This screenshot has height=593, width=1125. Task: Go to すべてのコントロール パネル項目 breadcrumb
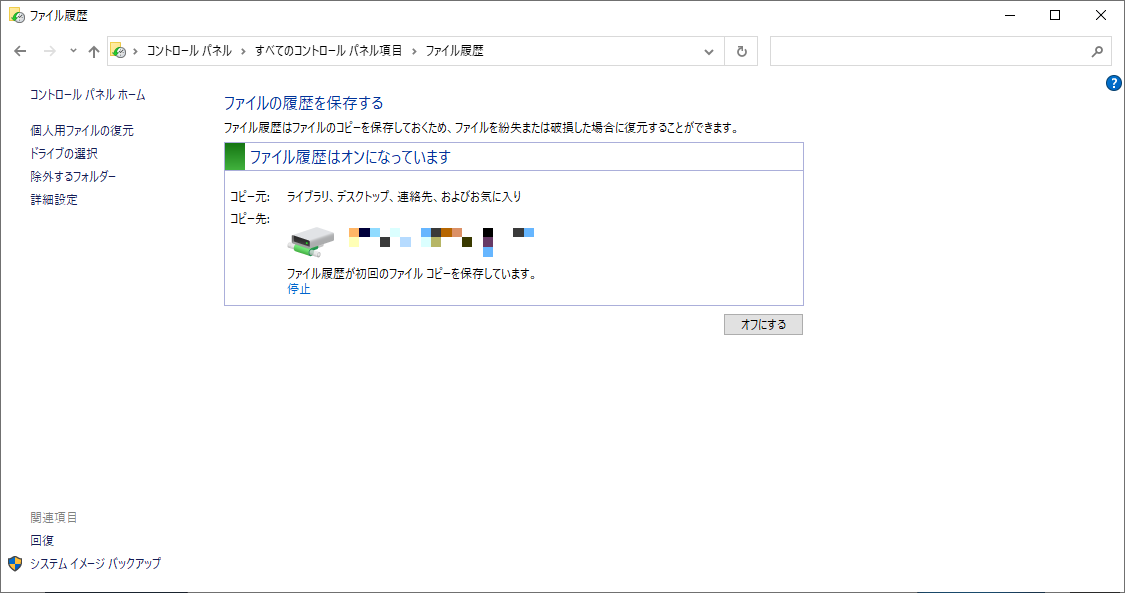[x=328, y=51]
